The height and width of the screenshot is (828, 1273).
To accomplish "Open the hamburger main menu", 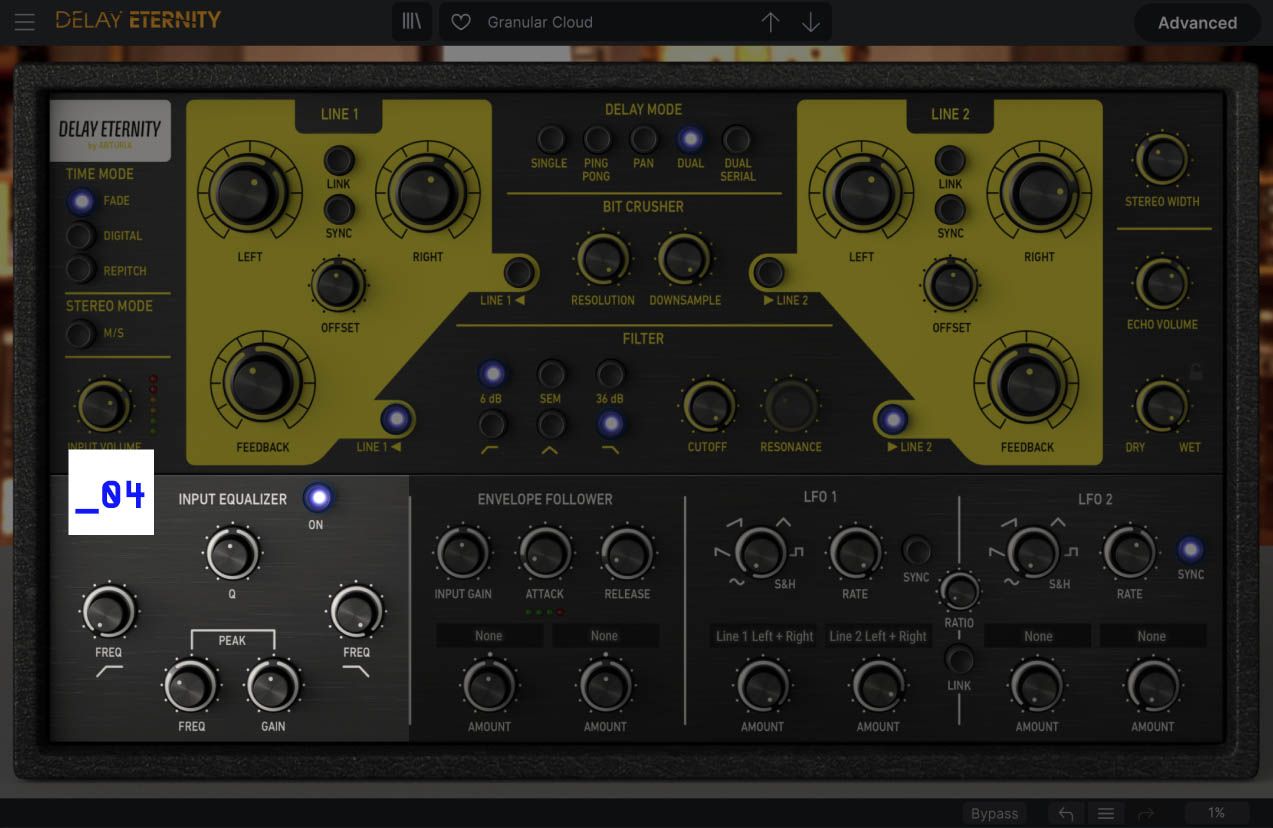I will (24, 21).
